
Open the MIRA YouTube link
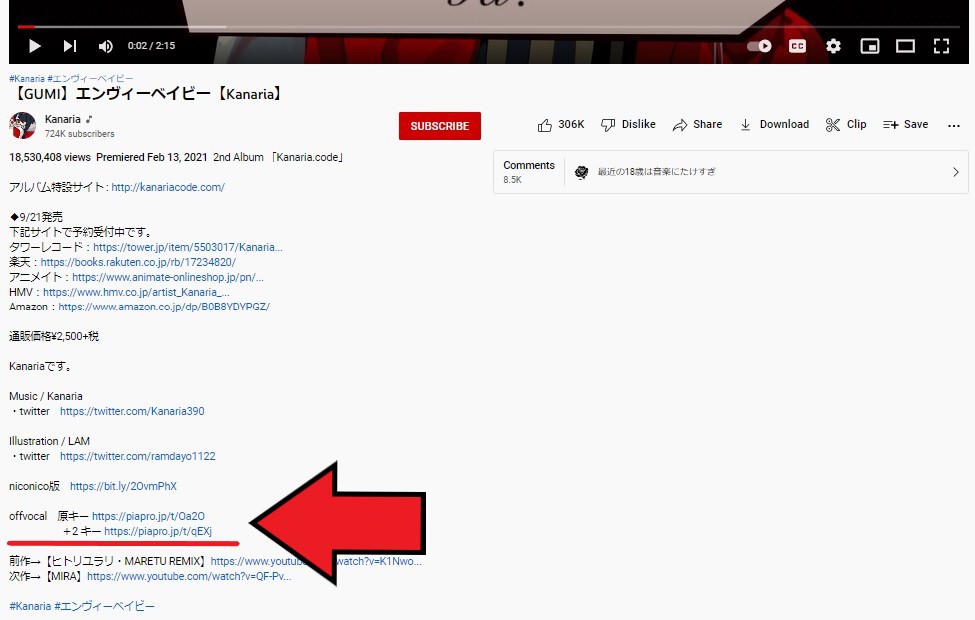[189, 576]
